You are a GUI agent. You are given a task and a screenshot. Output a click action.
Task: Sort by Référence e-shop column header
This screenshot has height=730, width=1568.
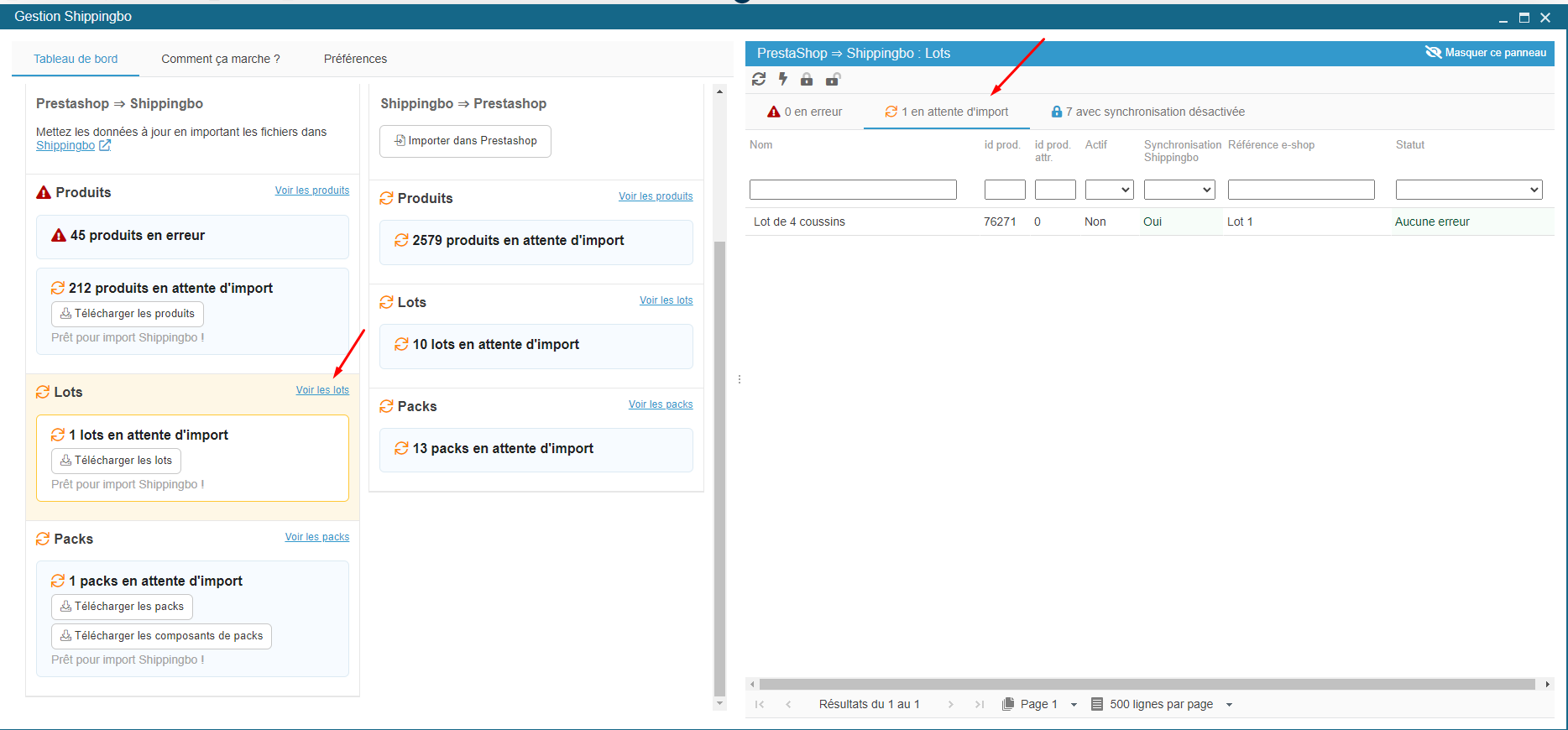pyautogui.click(x=1271, y=145)
